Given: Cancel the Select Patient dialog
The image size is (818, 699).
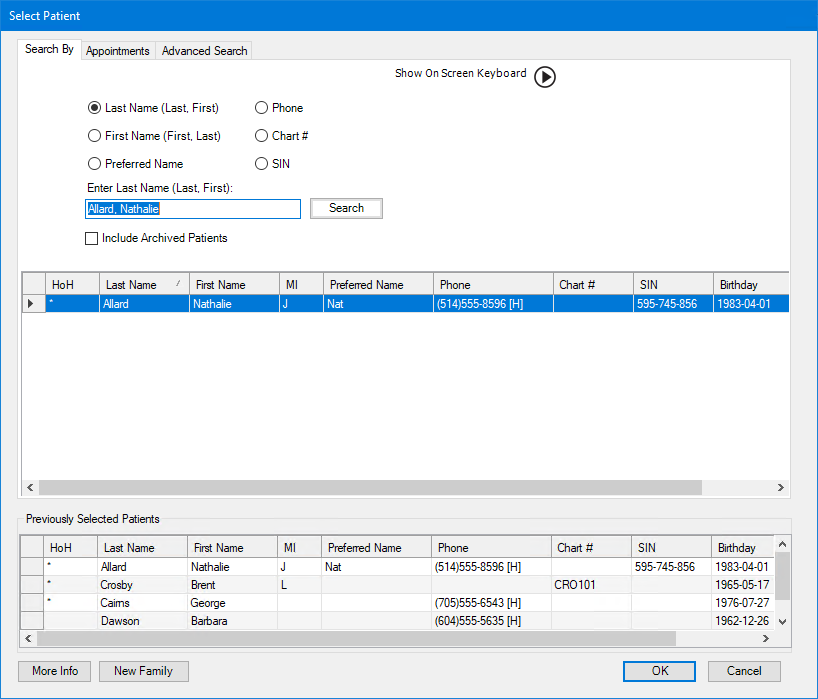Looking at the screenshot, I should coord(744,671).
